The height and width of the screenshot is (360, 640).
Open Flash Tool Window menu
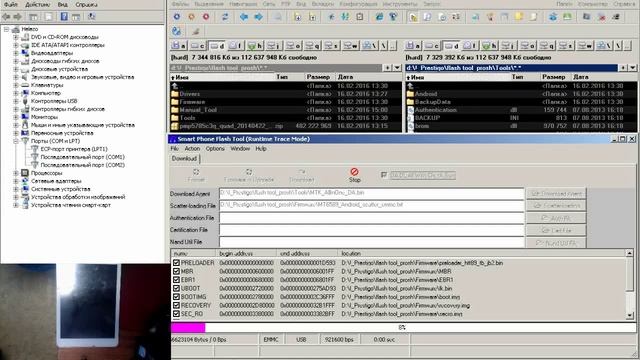(x=240, y=149)
